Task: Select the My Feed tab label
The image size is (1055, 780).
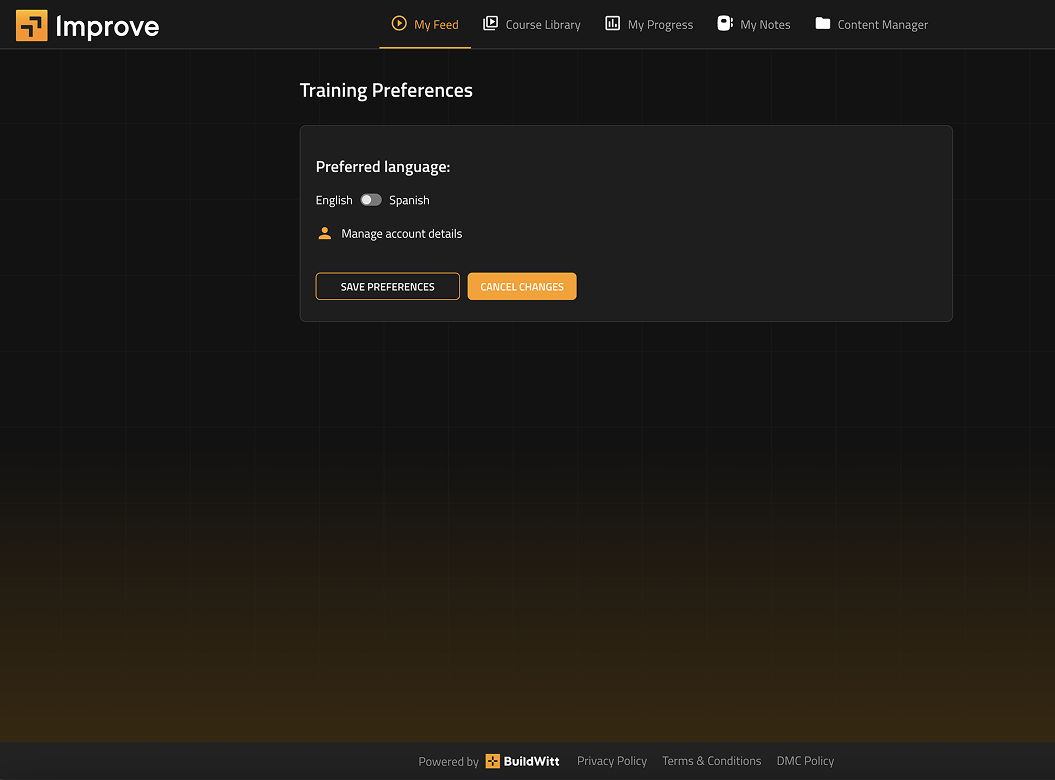Action: coord(436,25)
